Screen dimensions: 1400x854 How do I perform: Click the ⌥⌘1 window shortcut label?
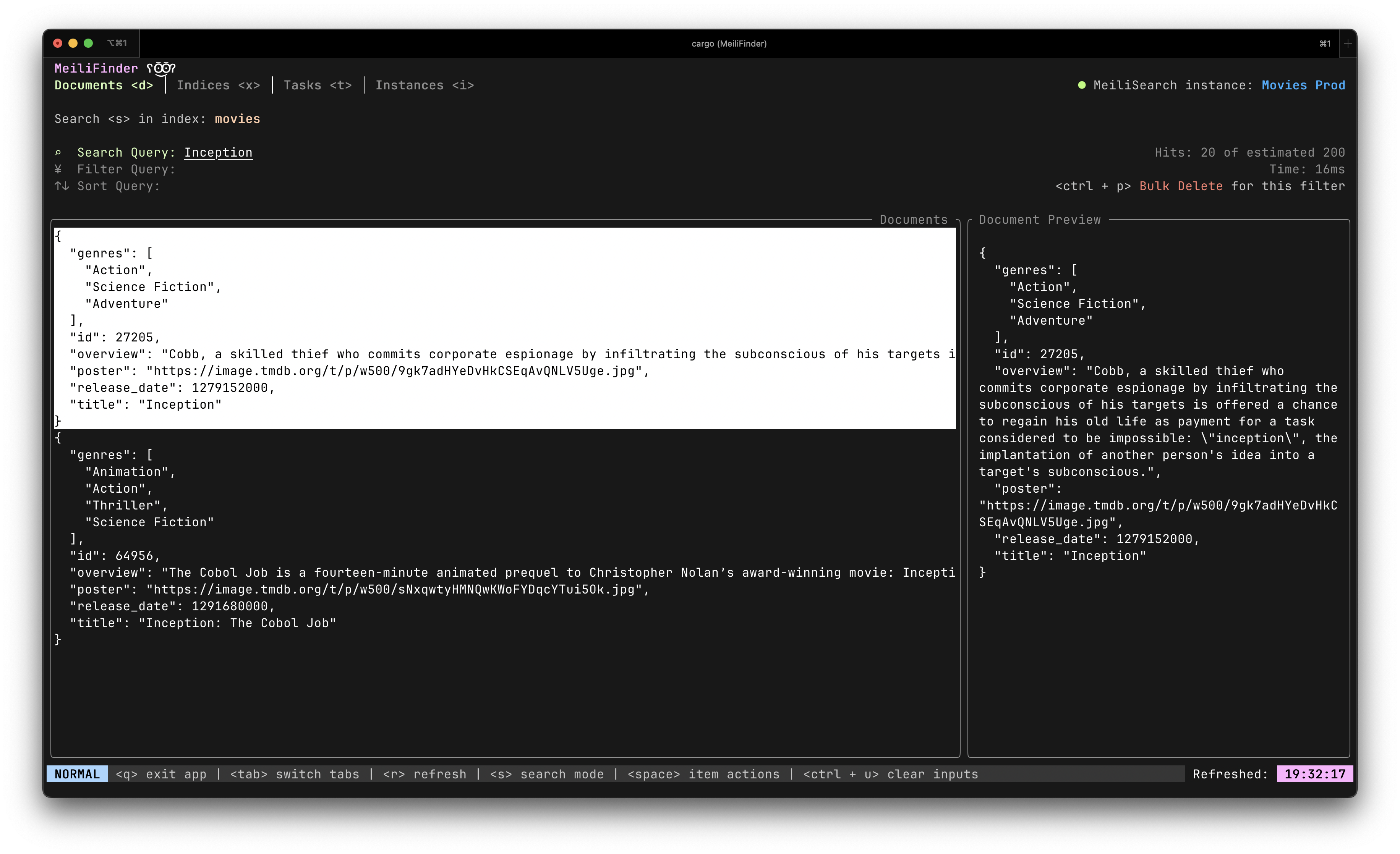point(117,43)
